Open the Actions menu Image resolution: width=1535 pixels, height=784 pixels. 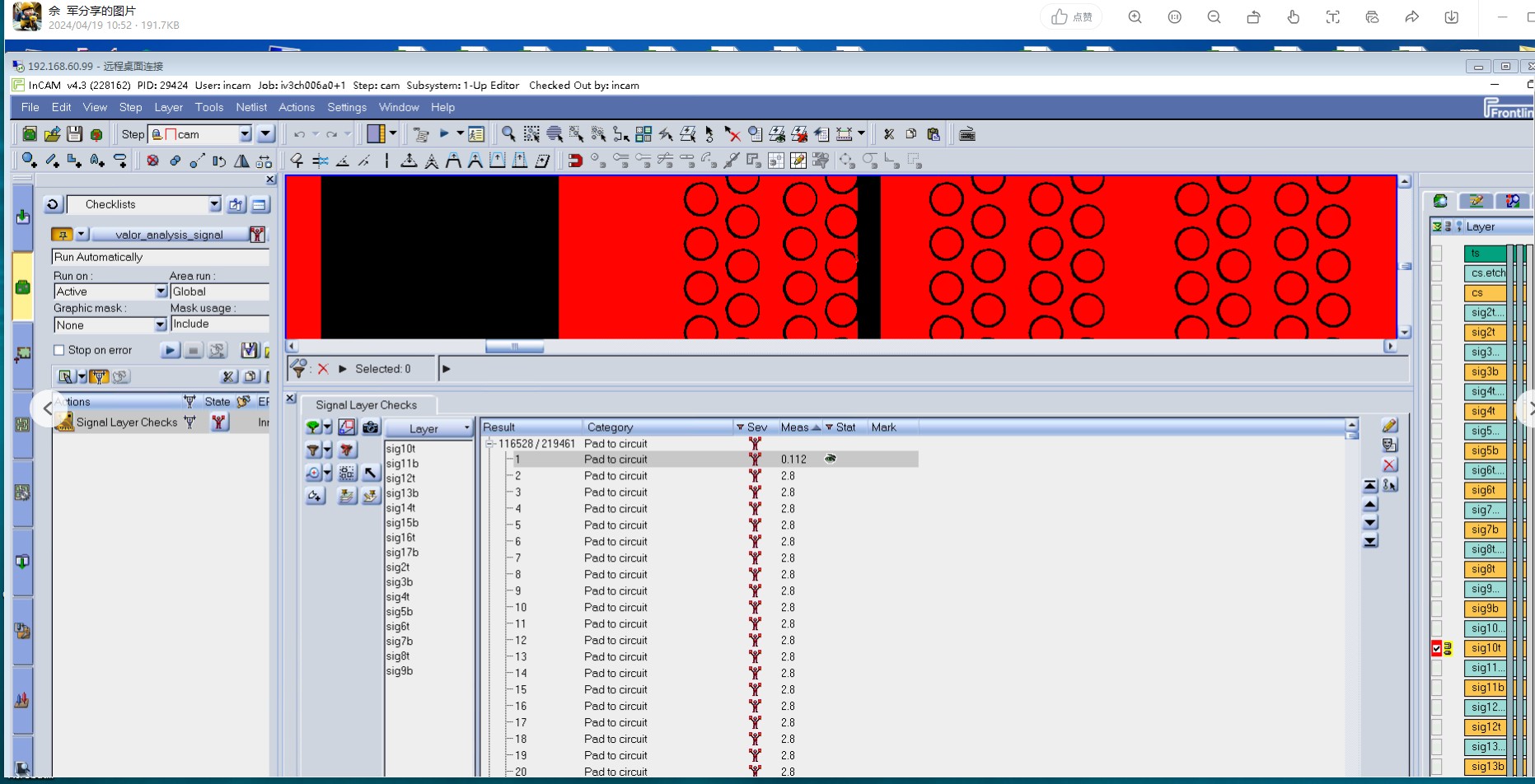tap(297, 107)
